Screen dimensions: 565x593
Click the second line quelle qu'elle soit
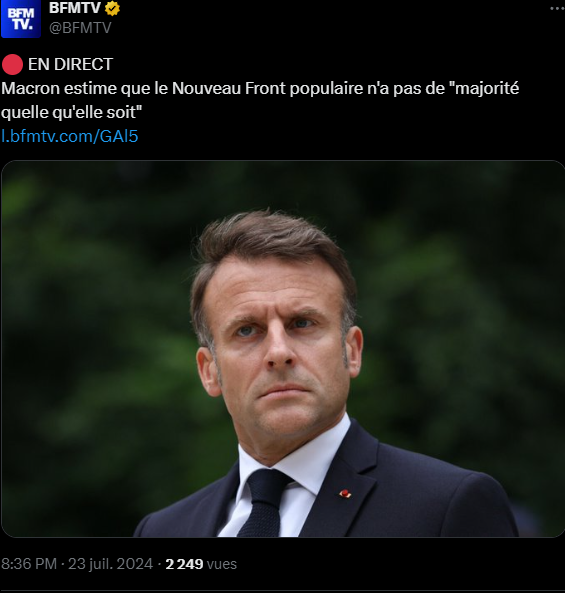point(71,112)
